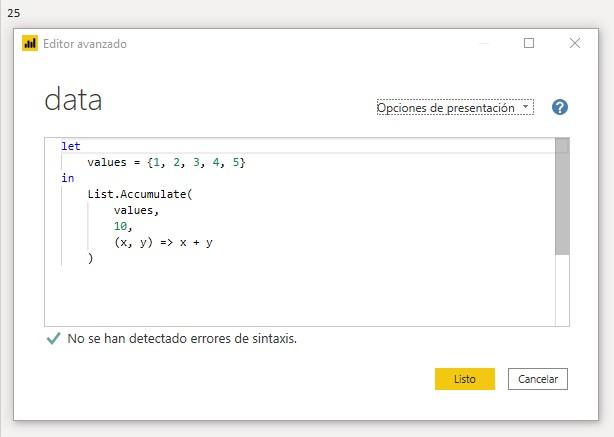
Task: Click the 'No se han detectado errores' message
Action: tap(182, 339)
